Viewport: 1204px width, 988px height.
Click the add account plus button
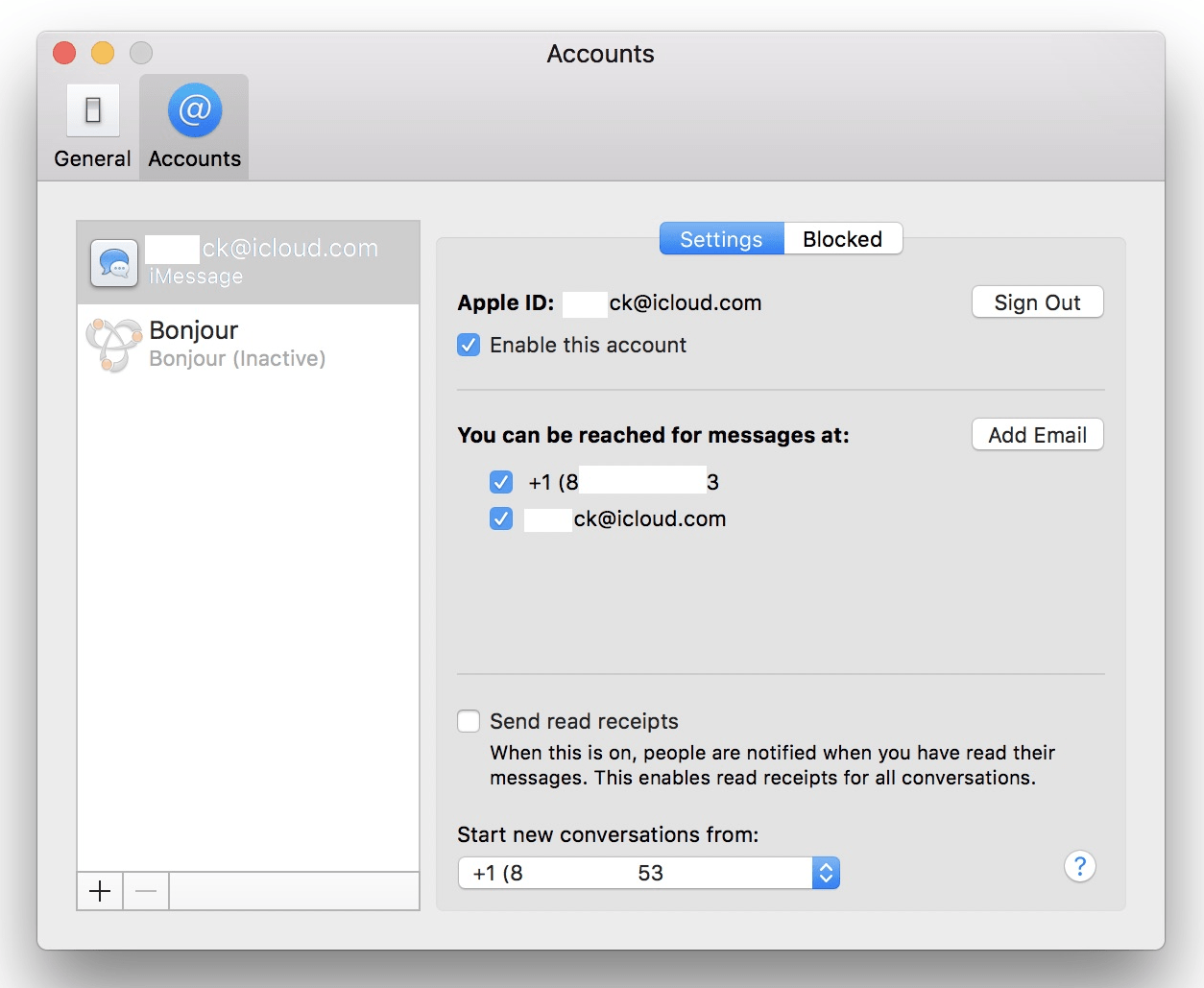[x=99, y=891]
